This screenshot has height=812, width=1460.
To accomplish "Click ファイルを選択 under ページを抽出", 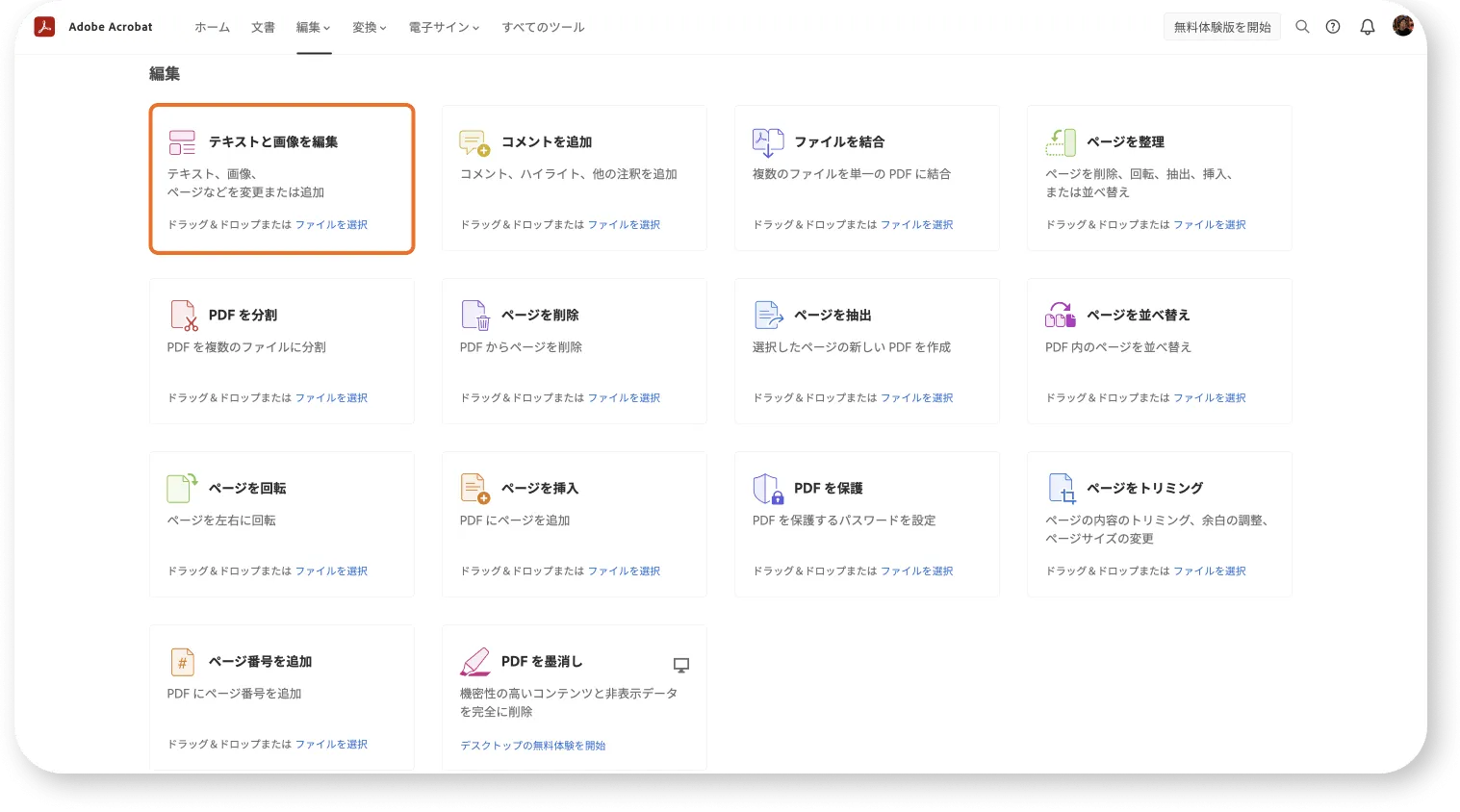I will point(916,397).
